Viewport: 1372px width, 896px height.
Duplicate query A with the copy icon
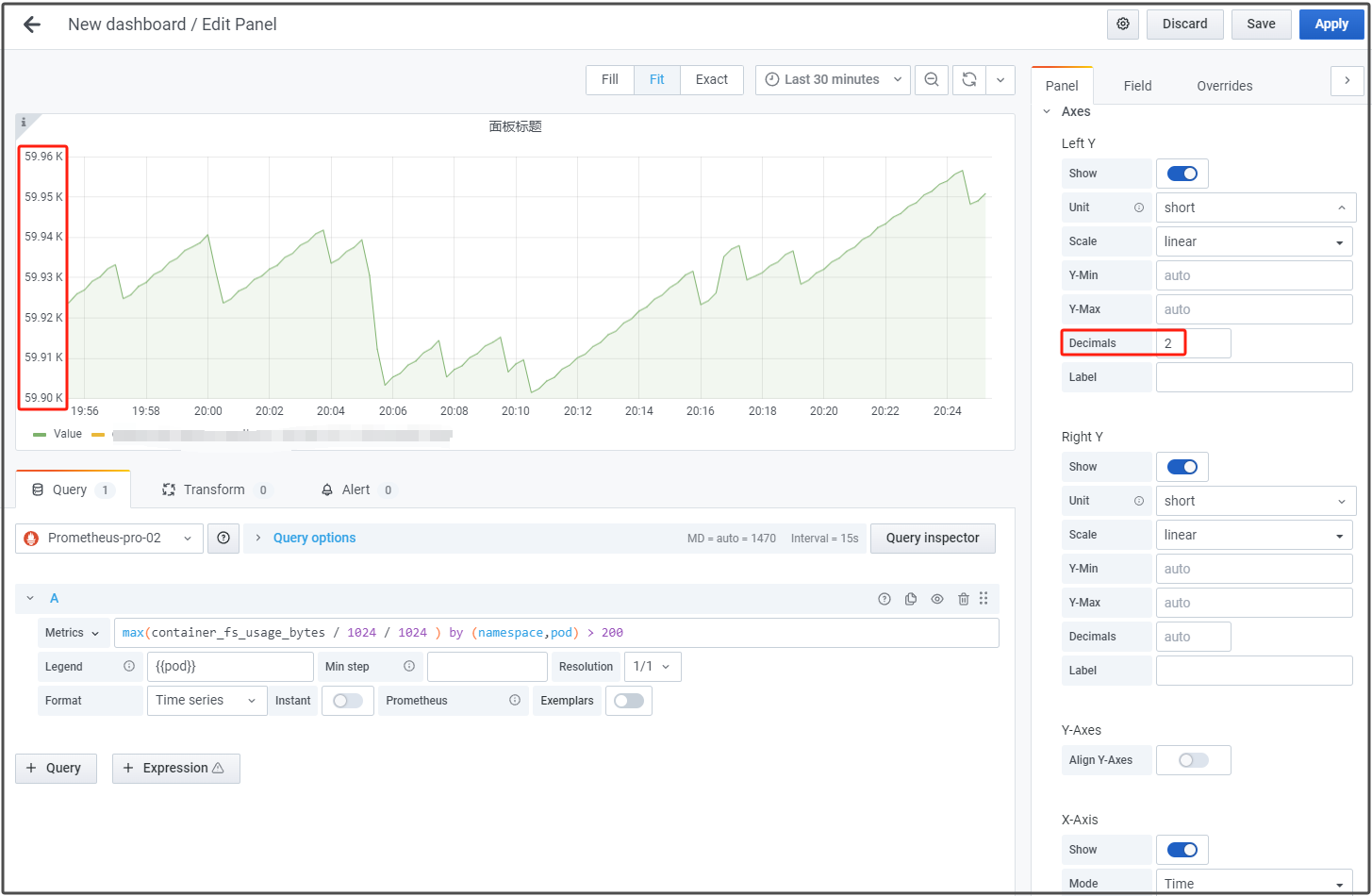(x=911, y=599)
